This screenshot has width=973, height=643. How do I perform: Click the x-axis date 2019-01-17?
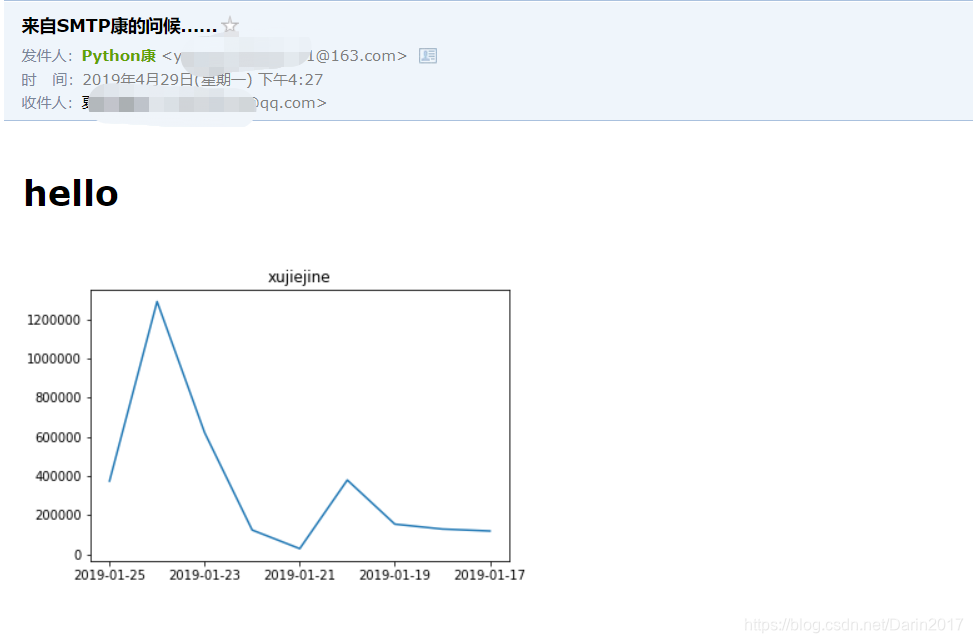490,575
